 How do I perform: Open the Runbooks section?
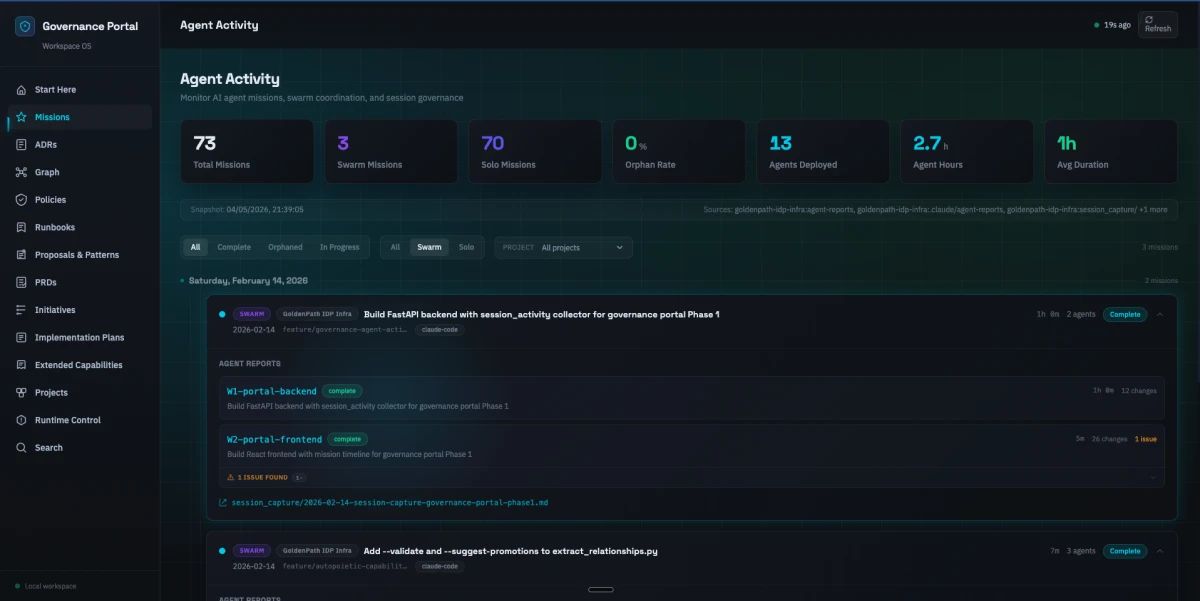tap(80, 227)
